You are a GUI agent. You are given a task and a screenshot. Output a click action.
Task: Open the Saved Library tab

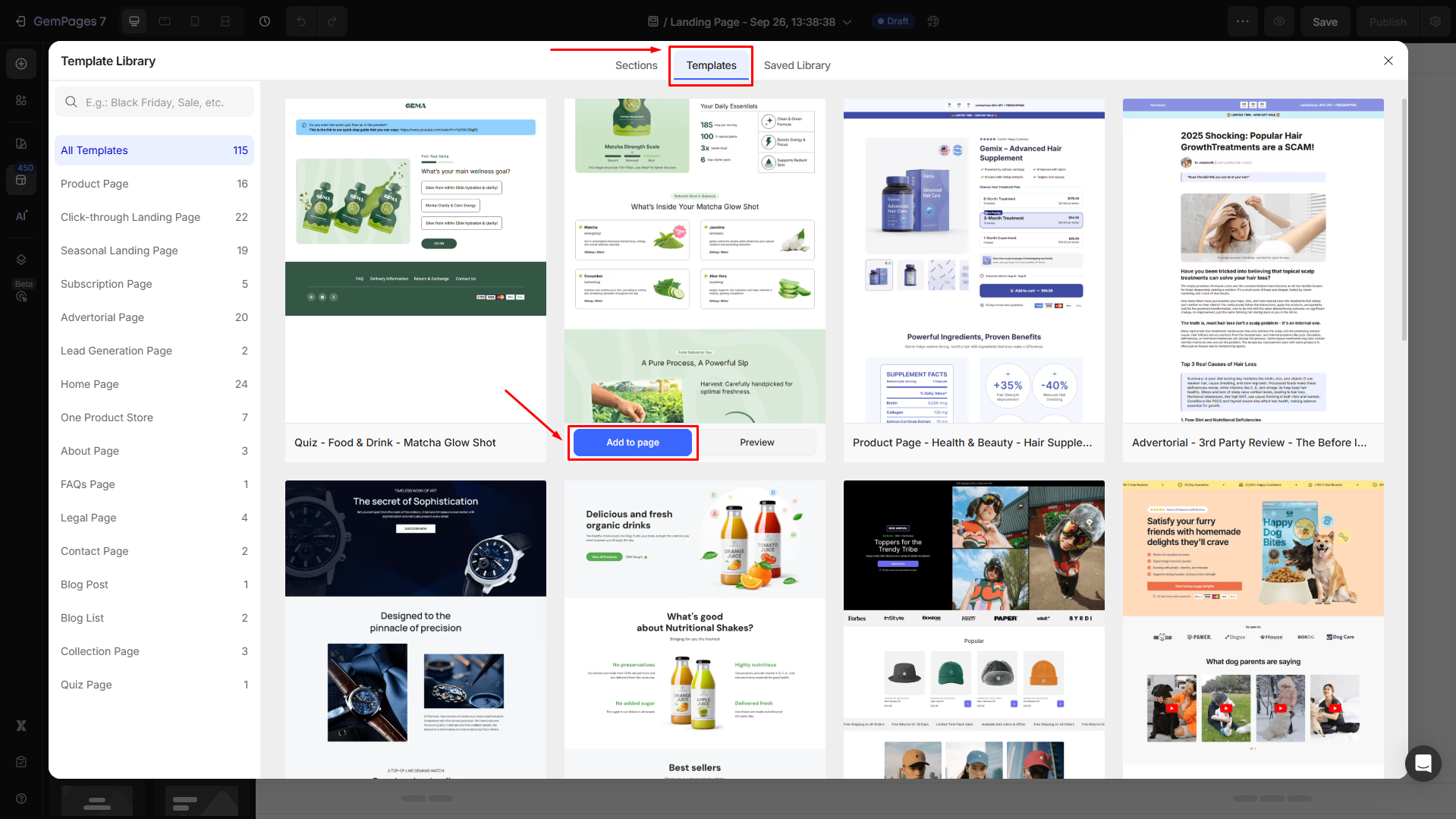coord(797,65)
